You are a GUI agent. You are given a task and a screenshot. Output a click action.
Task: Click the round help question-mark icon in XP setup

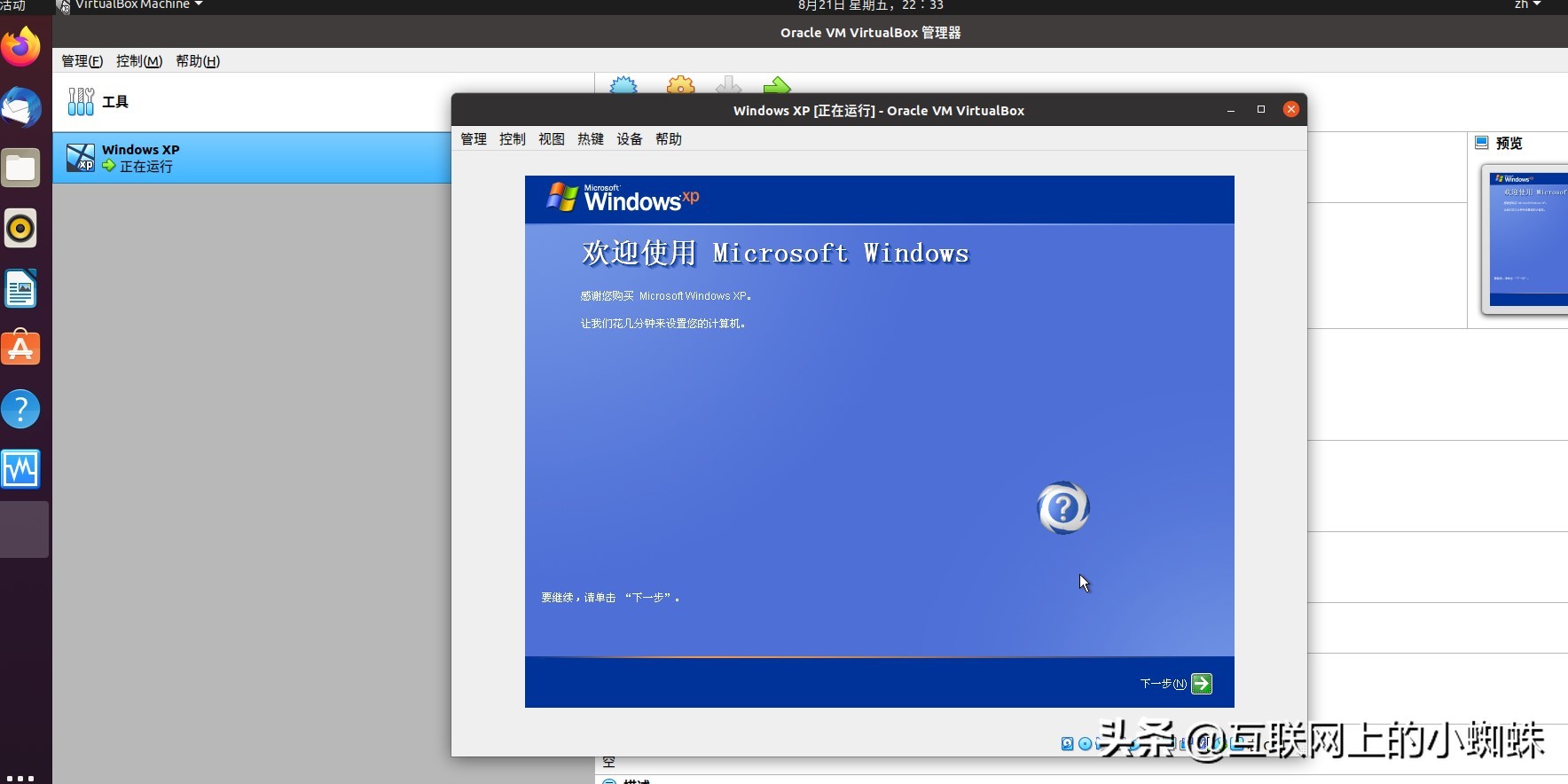(x=1062, y=507)
